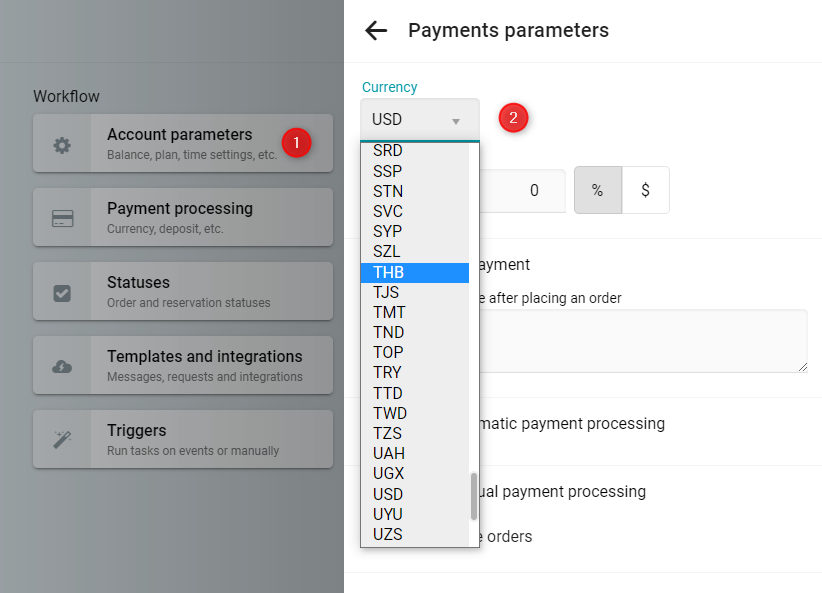Open Templates and integrations section
822x593 pixels.
pyautogui.click(x=183, y=365)
